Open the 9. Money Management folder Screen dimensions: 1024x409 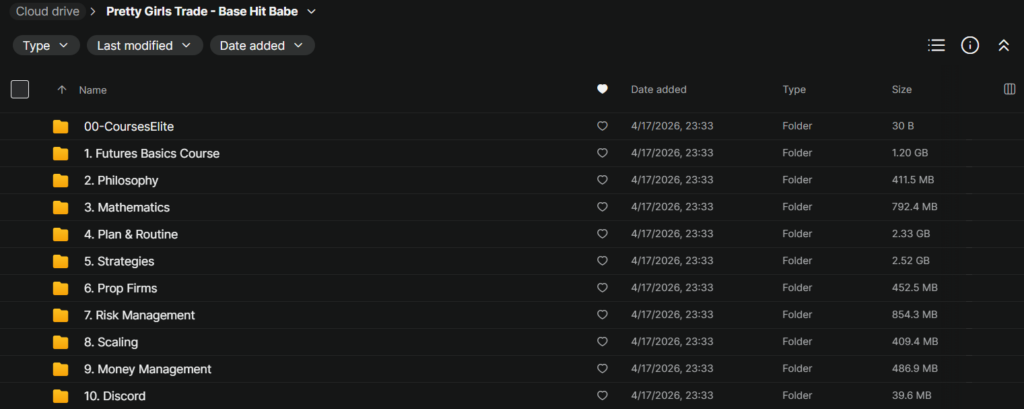click(147, 369)
